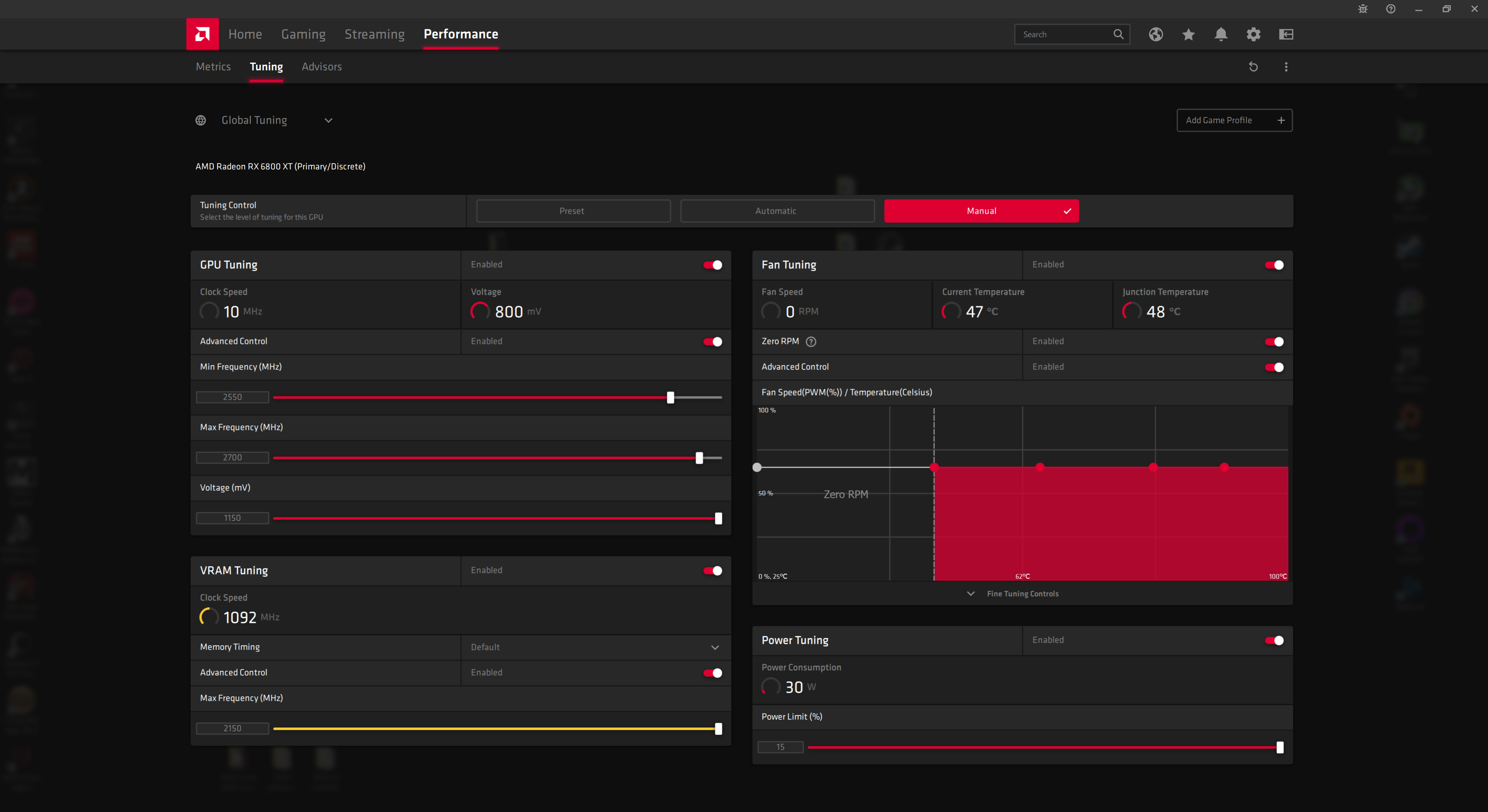Viewport: 1488px width, 812px height.
Task: Open the web browser globe icon
Action: pyautogui.click(x=1155, y=34)
